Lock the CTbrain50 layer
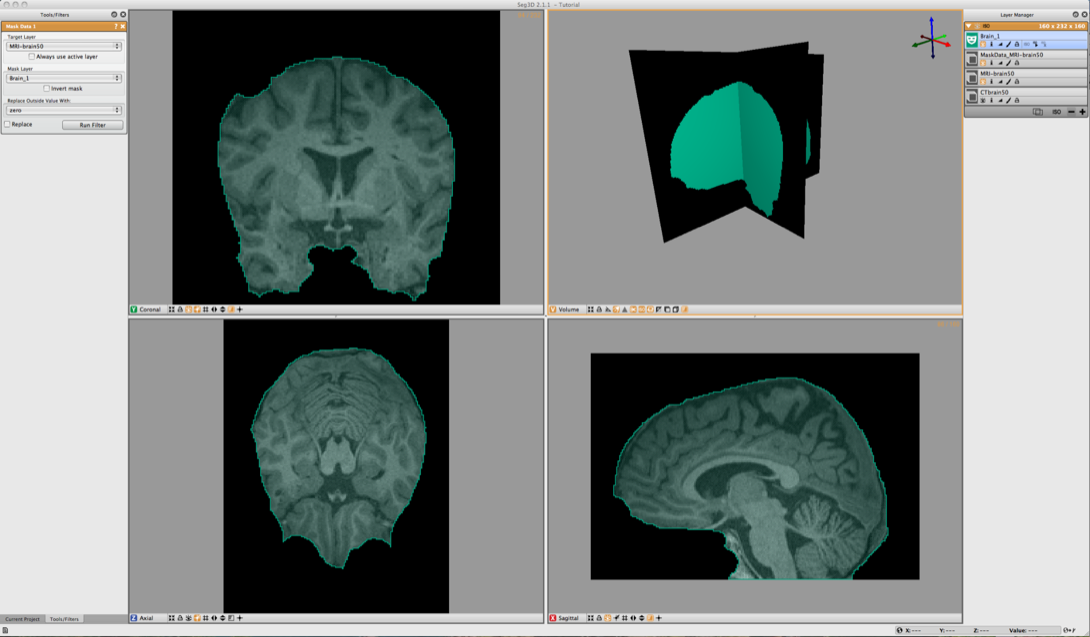1090x637 pixels. pos(1017,100)
